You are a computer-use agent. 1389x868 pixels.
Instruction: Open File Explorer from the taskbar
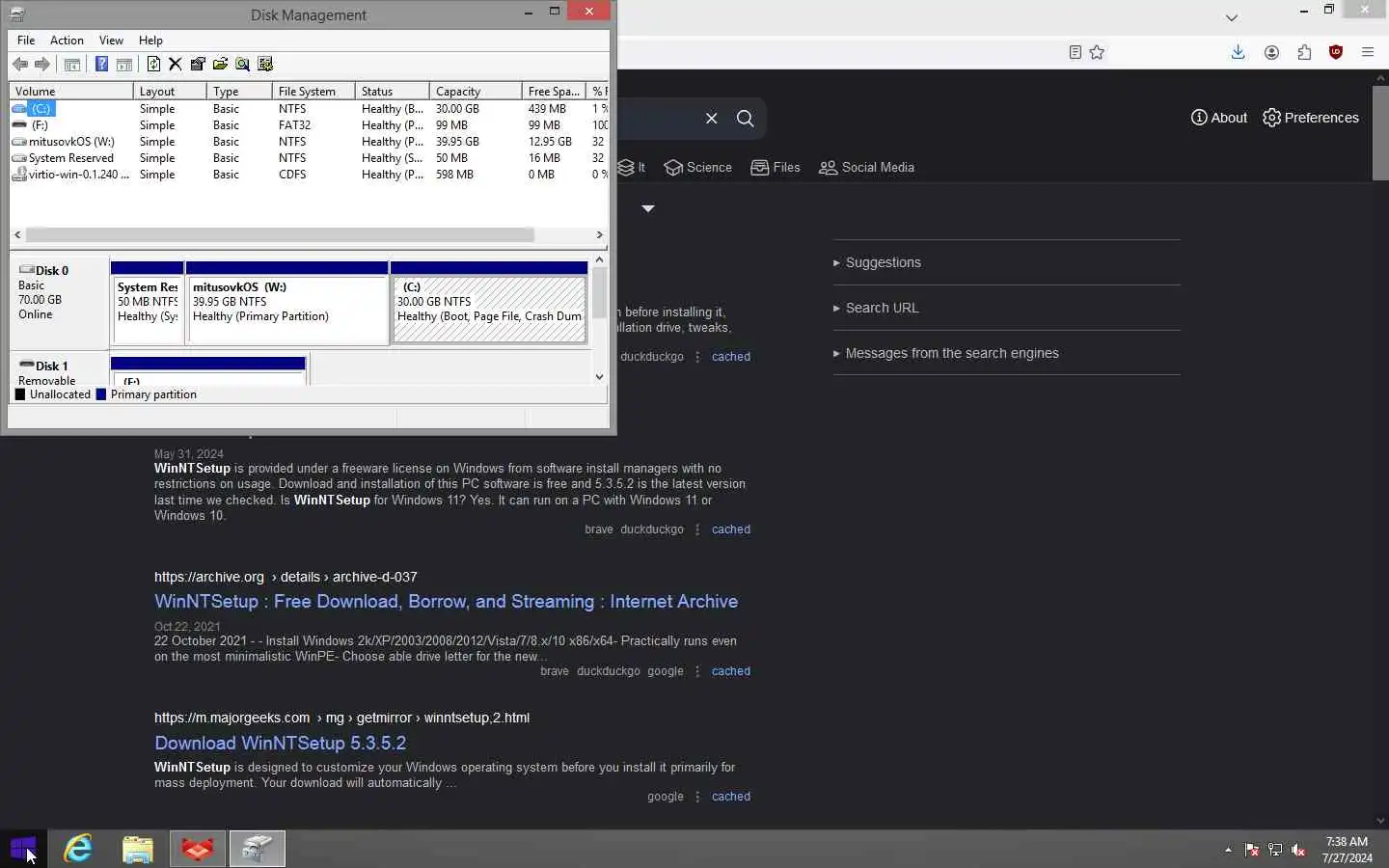pyautogui.click(x=138, y=849)
